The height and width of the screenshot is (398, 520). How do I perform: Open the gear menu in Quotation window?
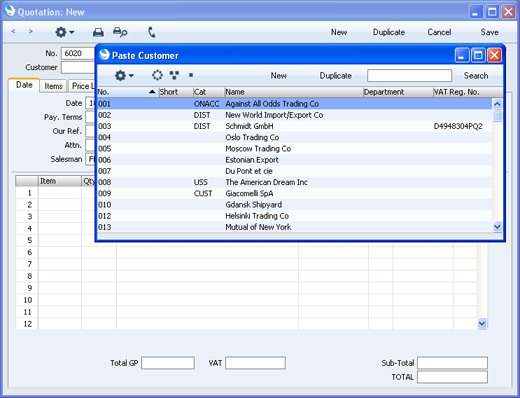click(64, 32)
